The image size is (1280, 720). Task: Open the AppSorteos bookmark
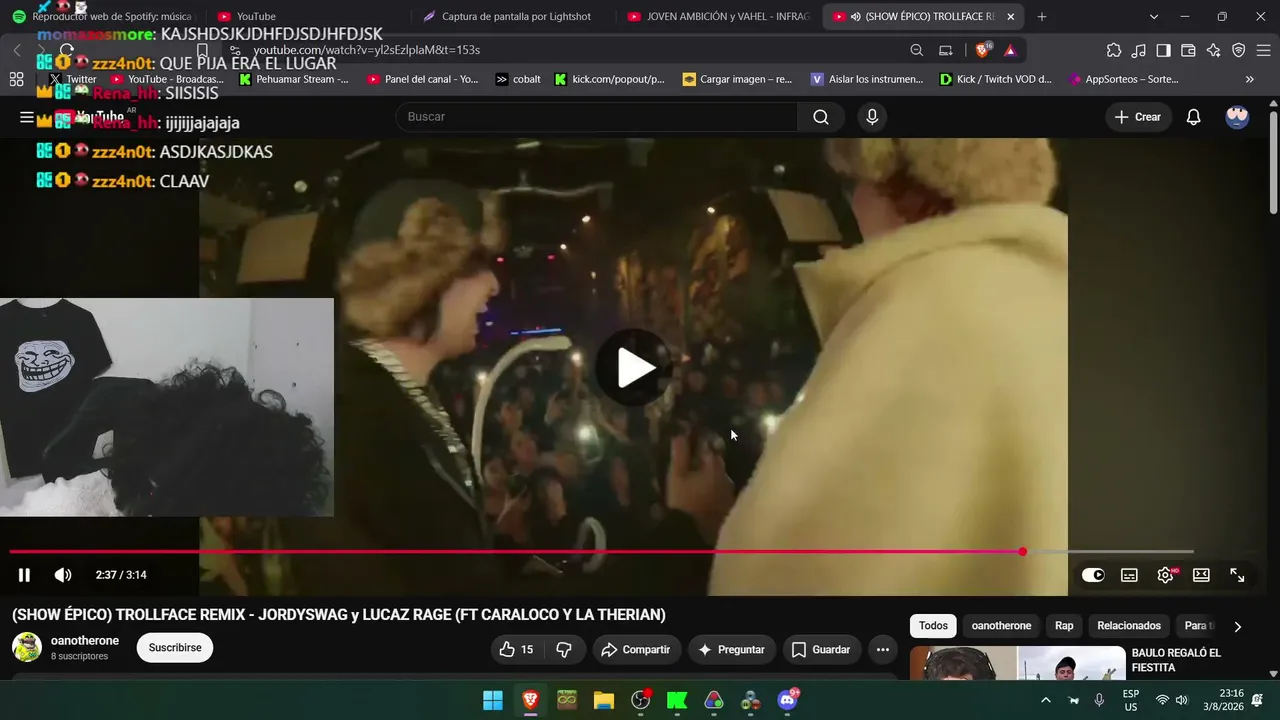[x=1124, y=79]
